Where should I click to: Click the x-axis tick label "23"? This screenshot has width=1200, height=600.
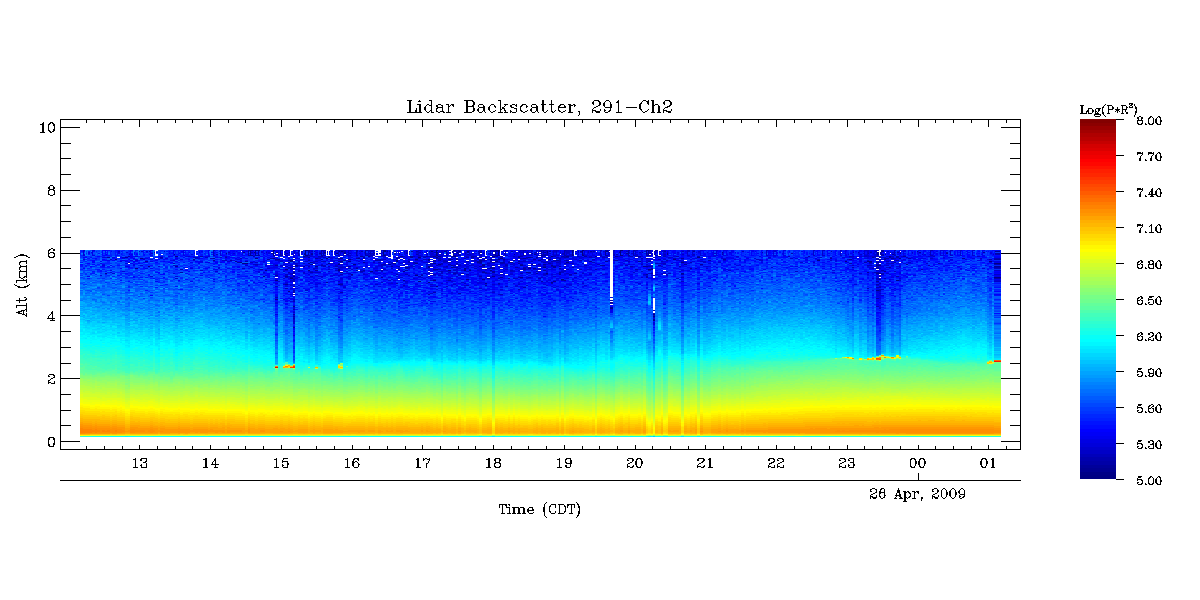[x=847, y=463]
